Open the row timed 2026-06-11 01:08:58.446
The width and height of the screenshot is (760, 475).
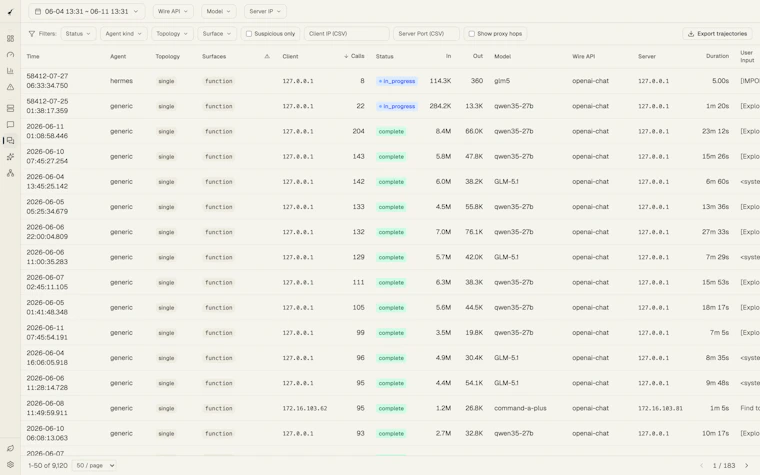point(390,131)
